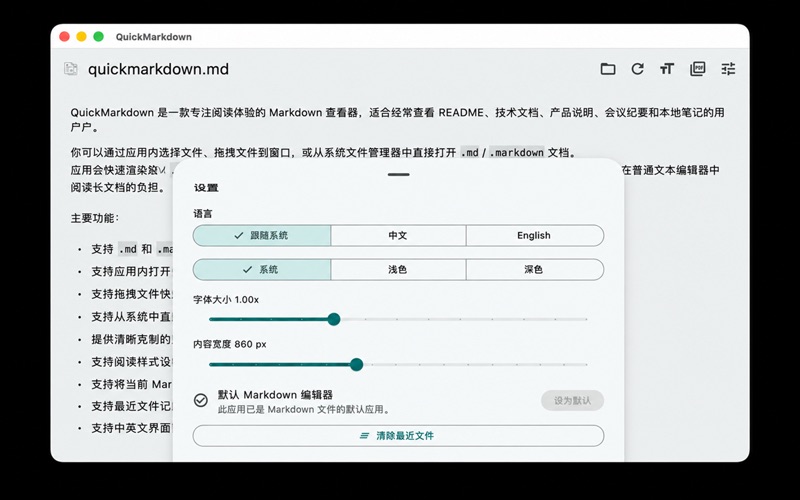Click the yellow macOS minimize window button
Screen dimensions: 800x500
(81, 37)
